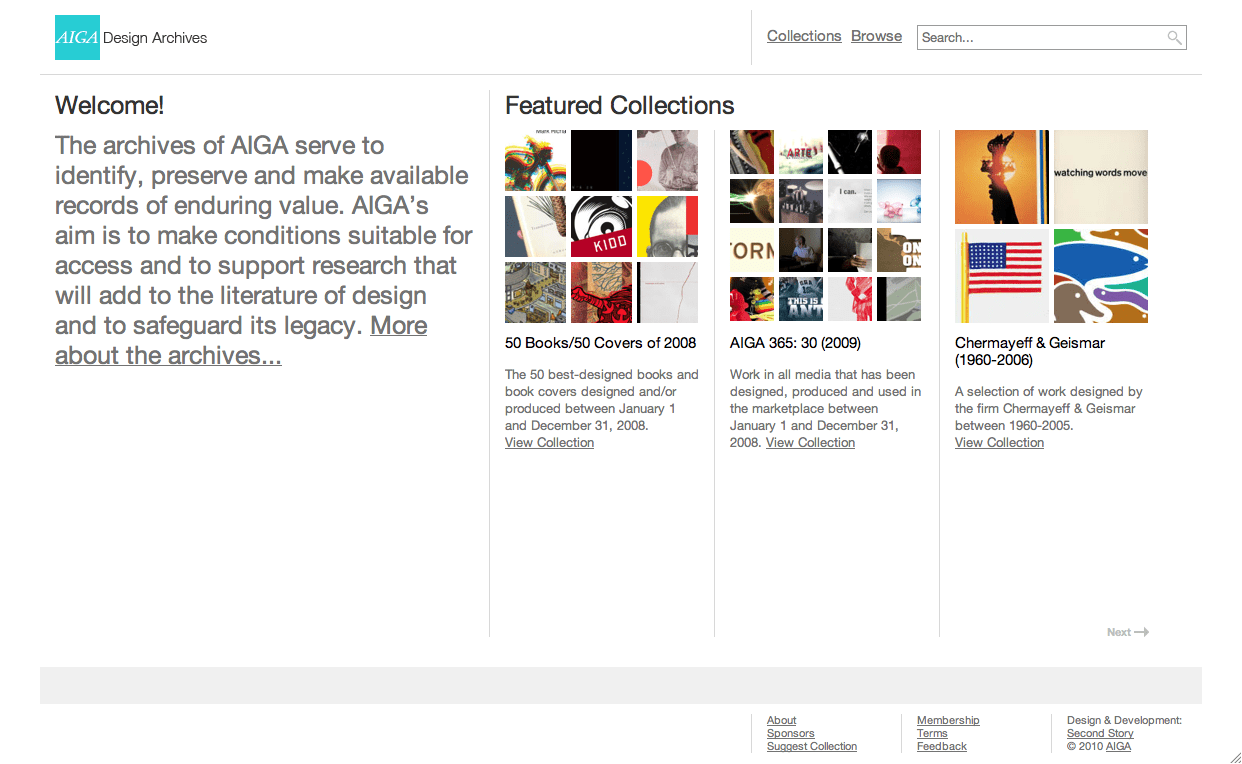Open the KIDD book cover thumbnail

[x=601, y=227]
